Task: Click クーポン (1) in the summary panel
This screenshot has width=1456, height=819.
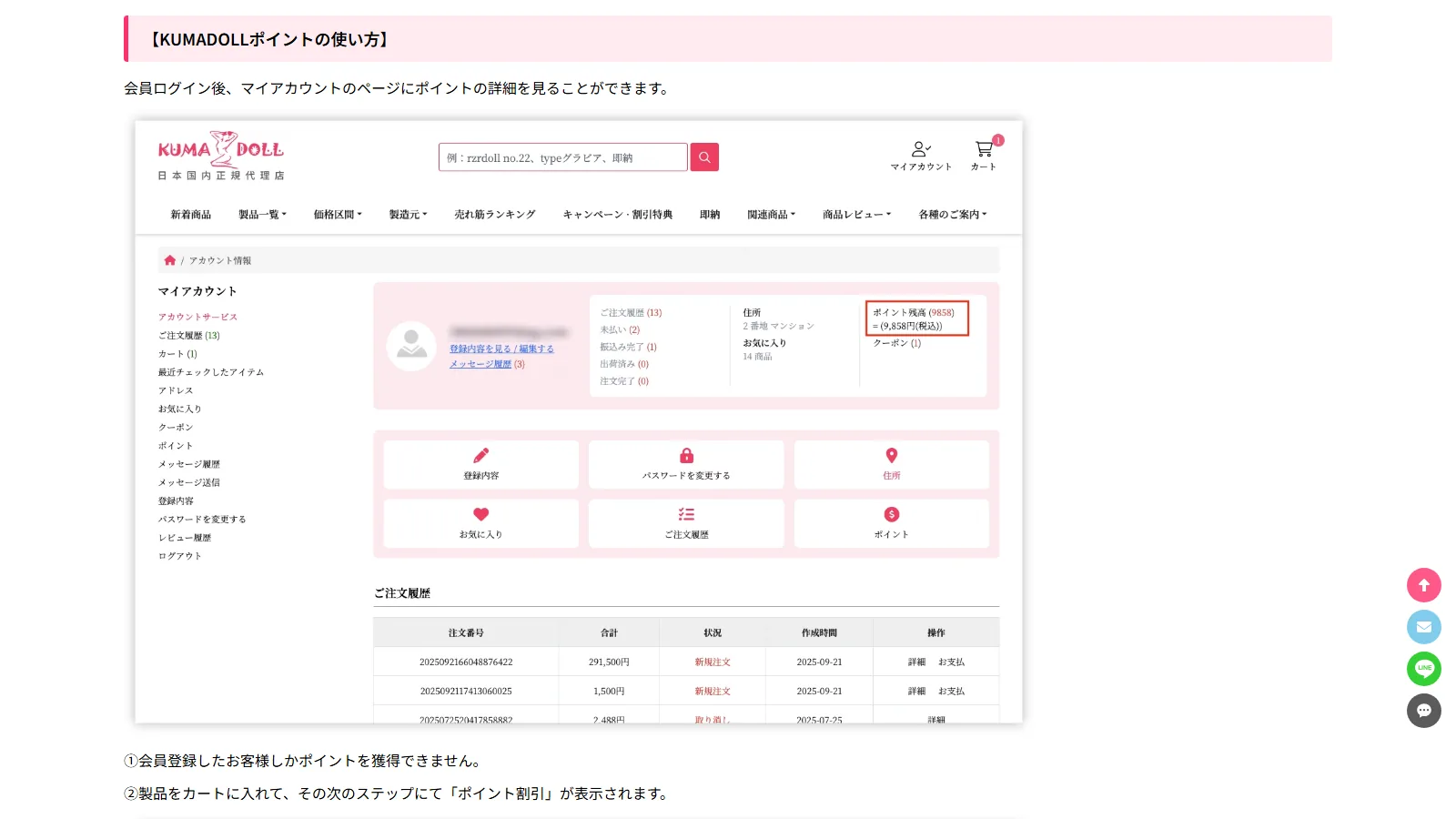Action: click(897, 343)
